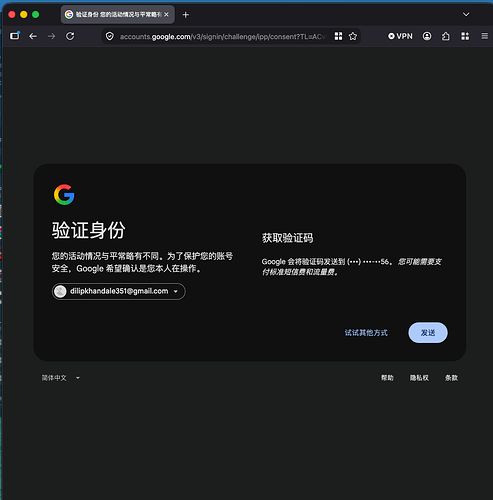This screenshot has height=500, width=493.
Task: Click the 获取验证码 heading
Action: click(287, 238)
